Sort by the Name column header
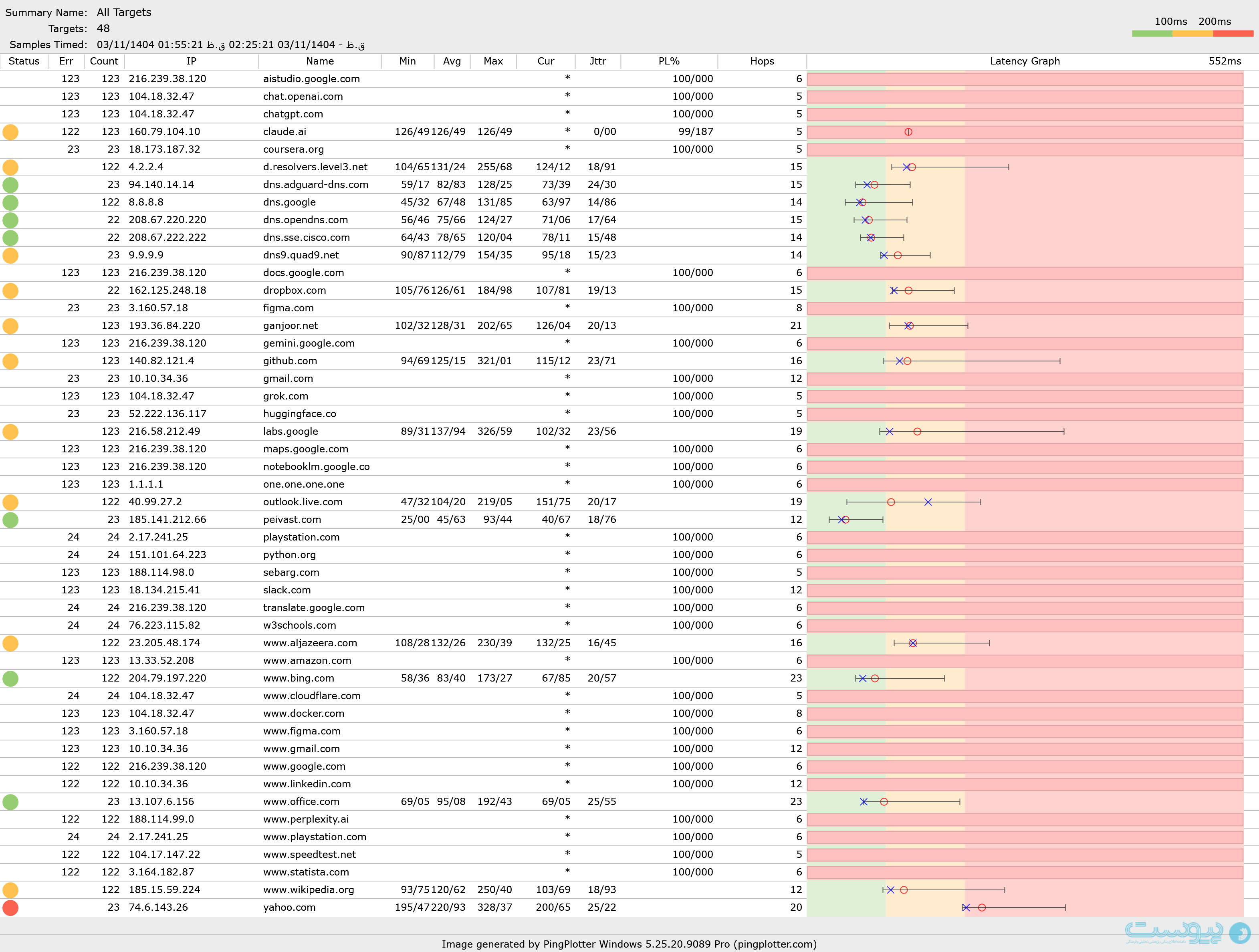Viewport: 1259px width, 952px height. [x=319, y=61]
